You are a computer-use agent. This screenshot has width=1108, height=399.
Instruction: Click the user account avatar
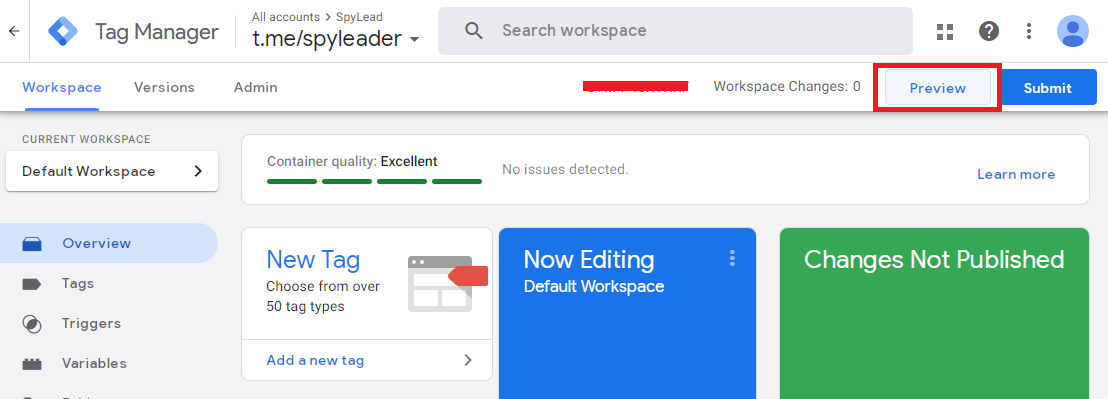1073,31
